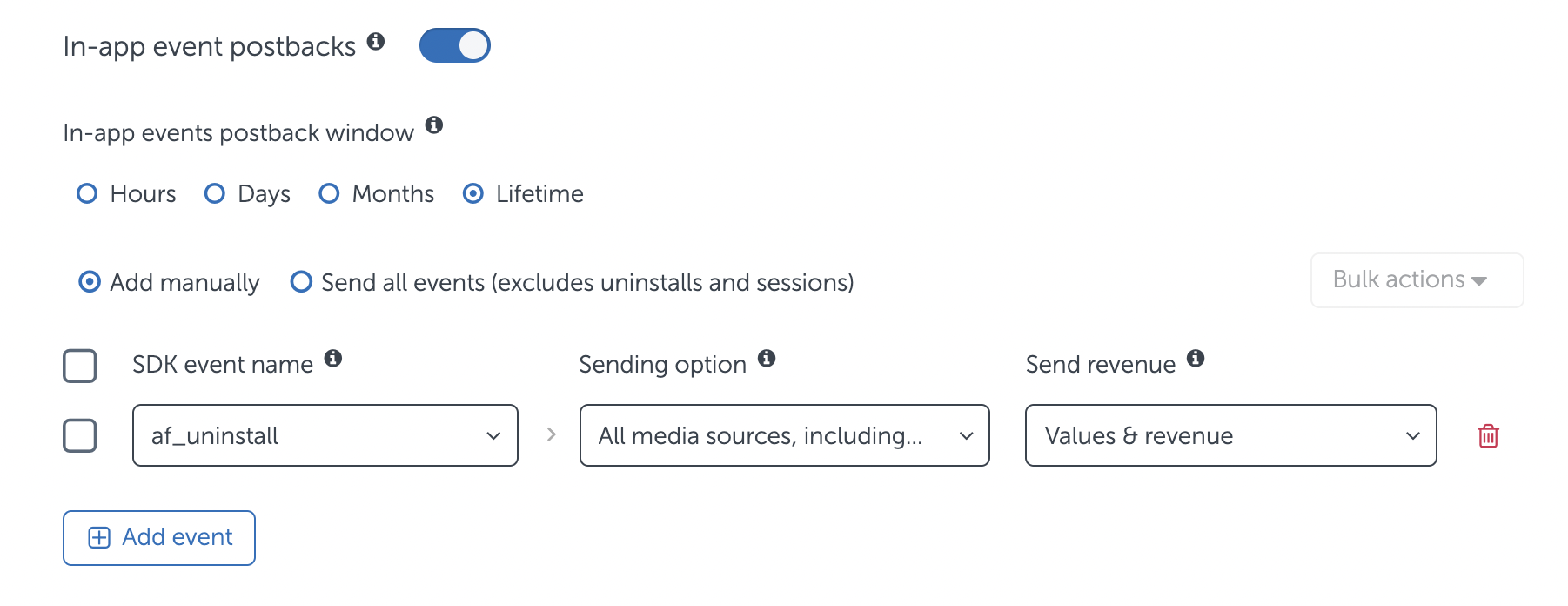Show info tooltip for SDK event name

tap(333, 358)
